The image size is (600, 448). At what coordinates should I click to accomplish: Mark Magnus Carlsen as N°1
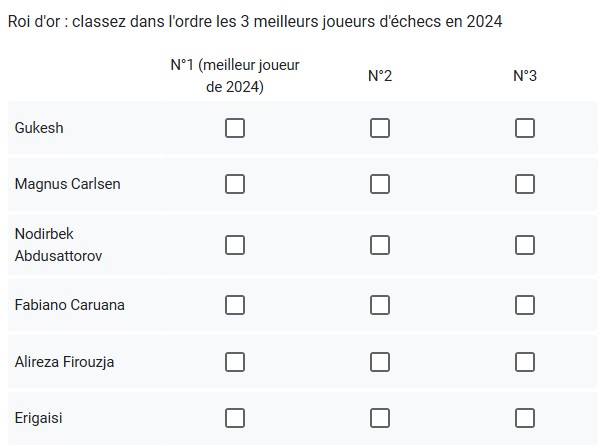235,184
